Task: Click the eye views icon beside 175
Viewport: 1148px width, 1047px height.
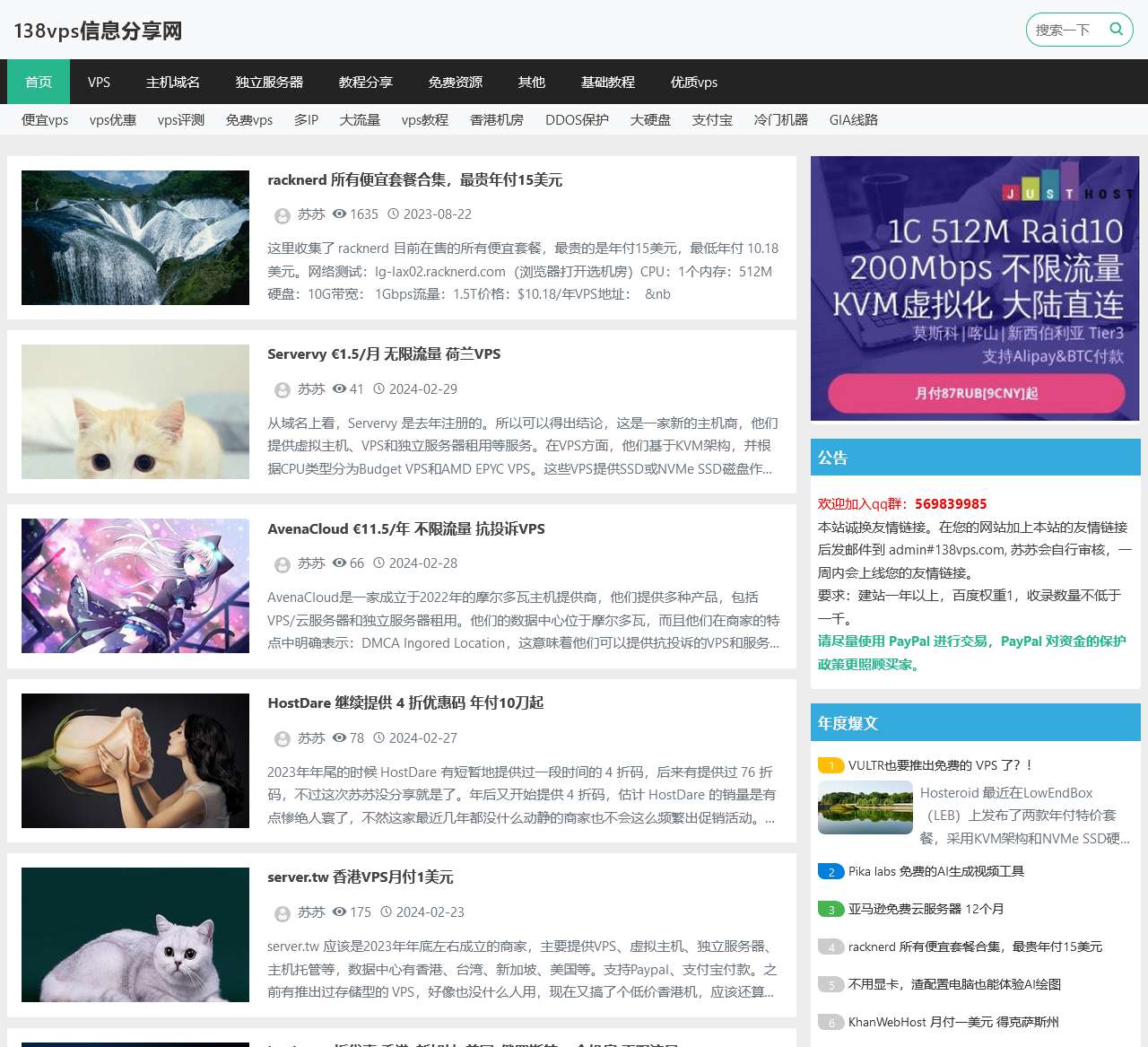Action: [x=339, y=912]
